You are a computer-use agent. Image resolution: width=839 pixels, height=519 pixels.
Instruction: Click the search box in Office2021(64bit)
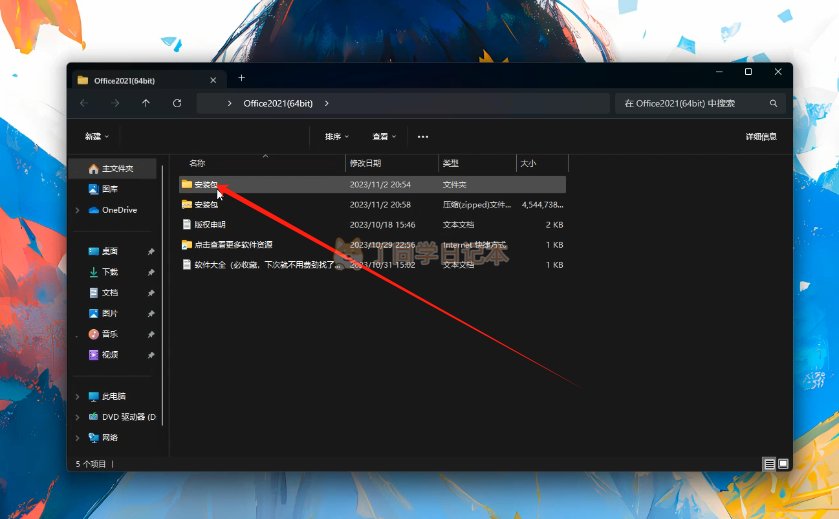pos(690,103)
